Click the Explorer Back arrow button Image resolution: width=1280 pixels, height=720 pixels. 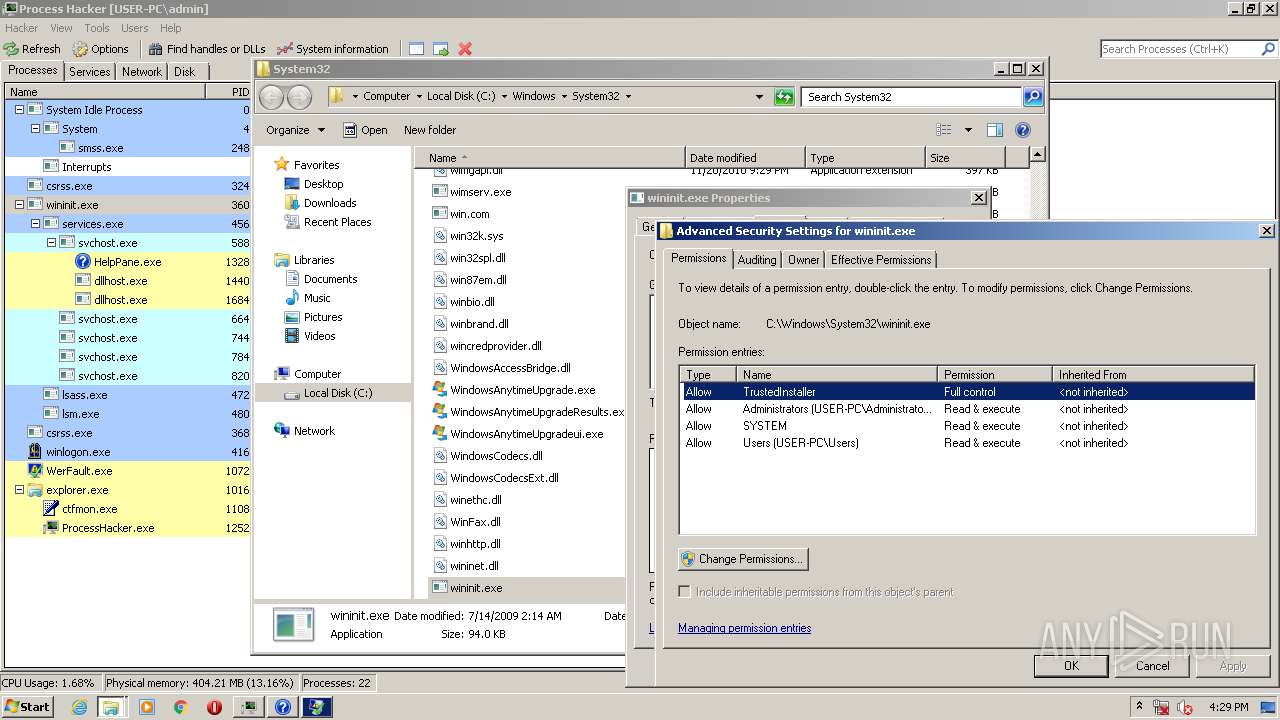point(272,97)
